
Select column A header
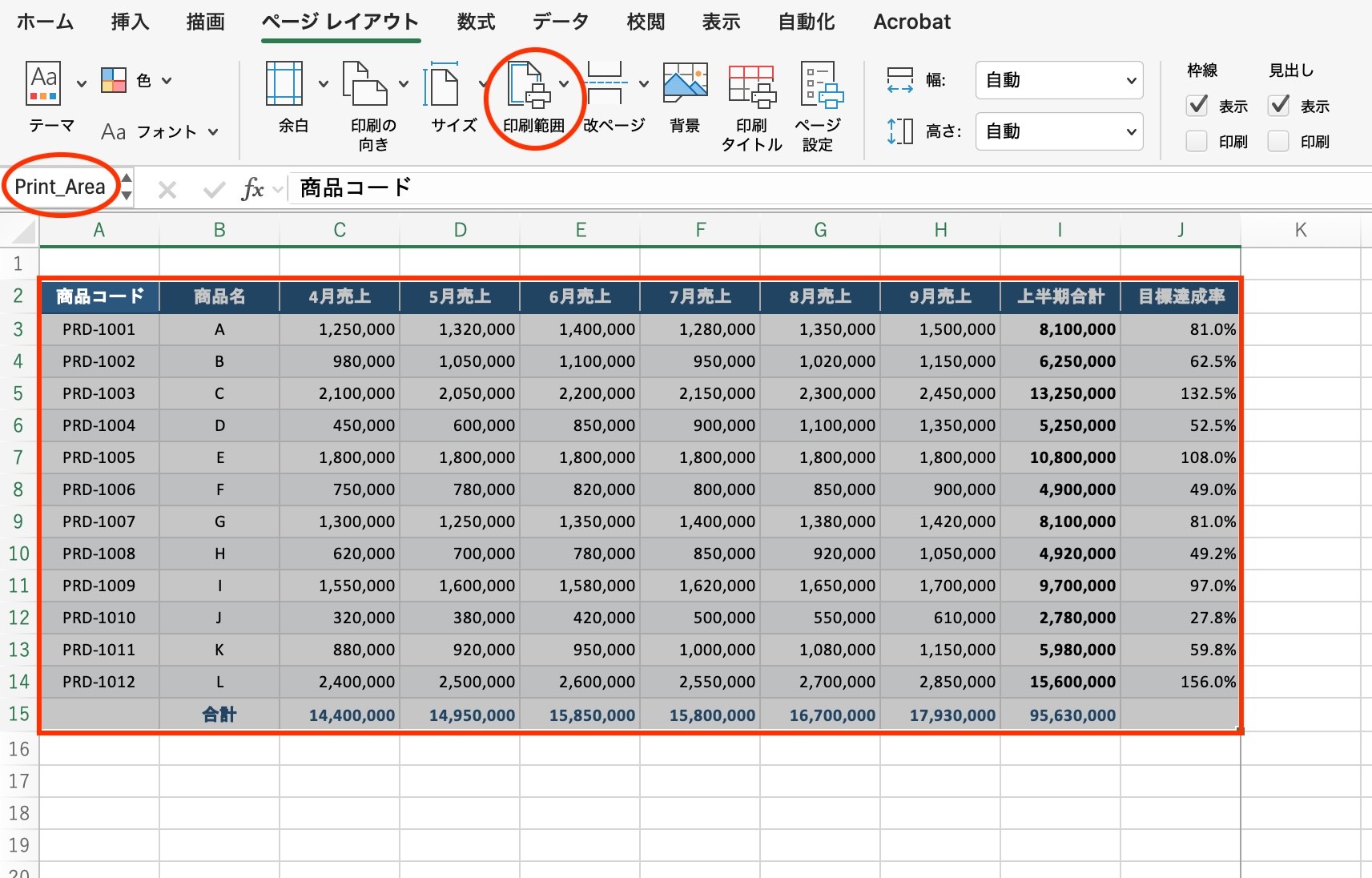[x=99, y=230]
